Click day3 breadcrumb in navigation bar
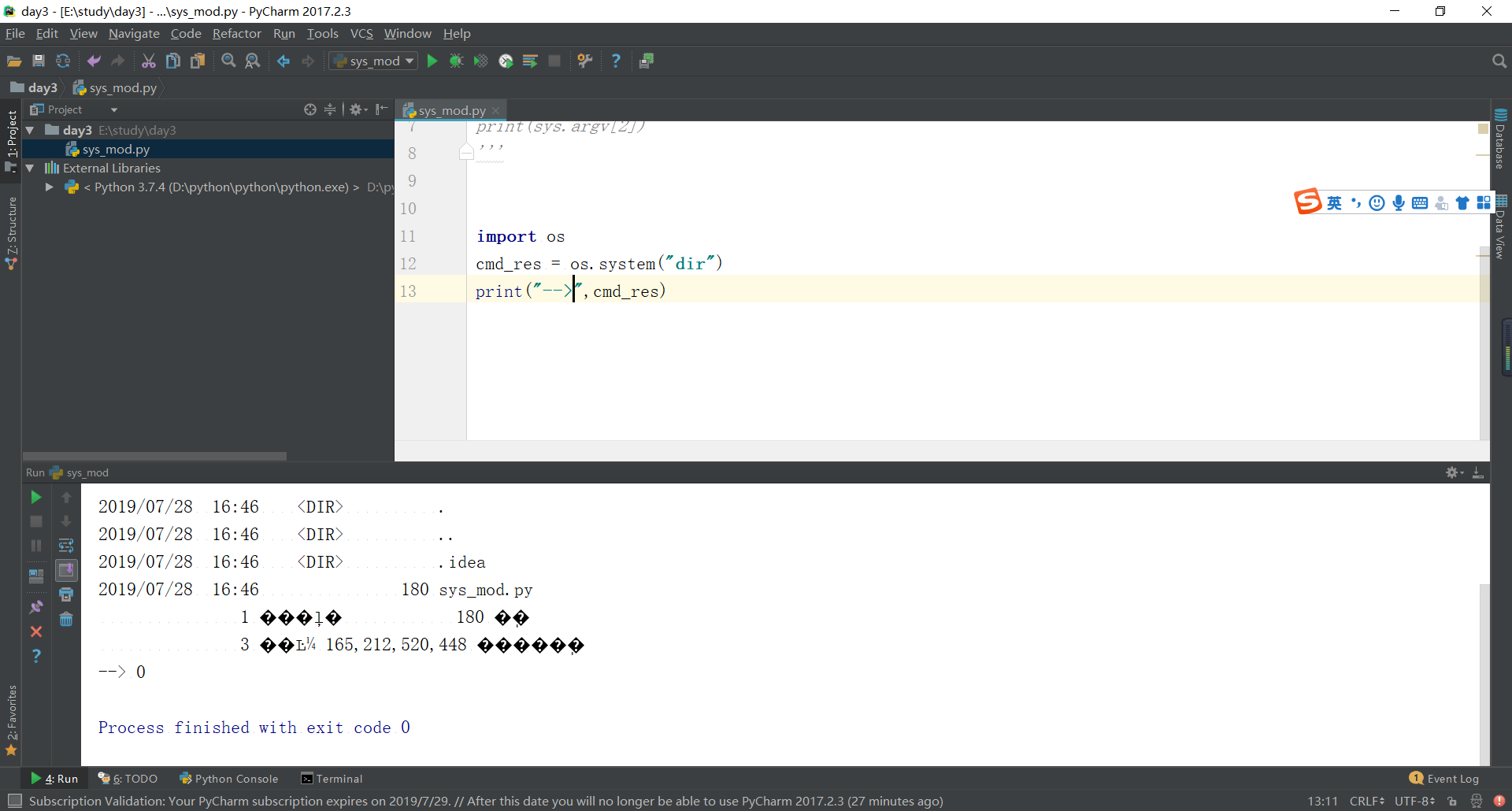1512x811 pixels. pos(34,87)
